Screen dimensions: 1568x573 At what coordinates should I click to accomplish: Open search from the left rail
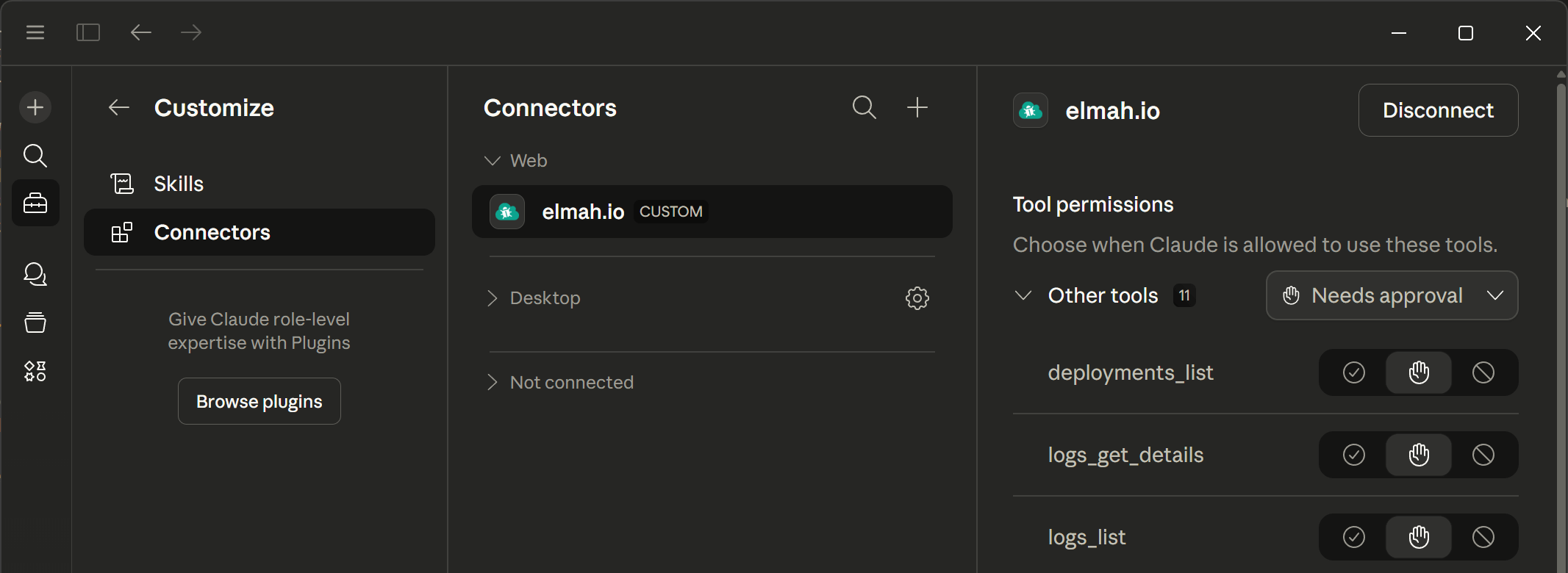(x=35, y=156)
